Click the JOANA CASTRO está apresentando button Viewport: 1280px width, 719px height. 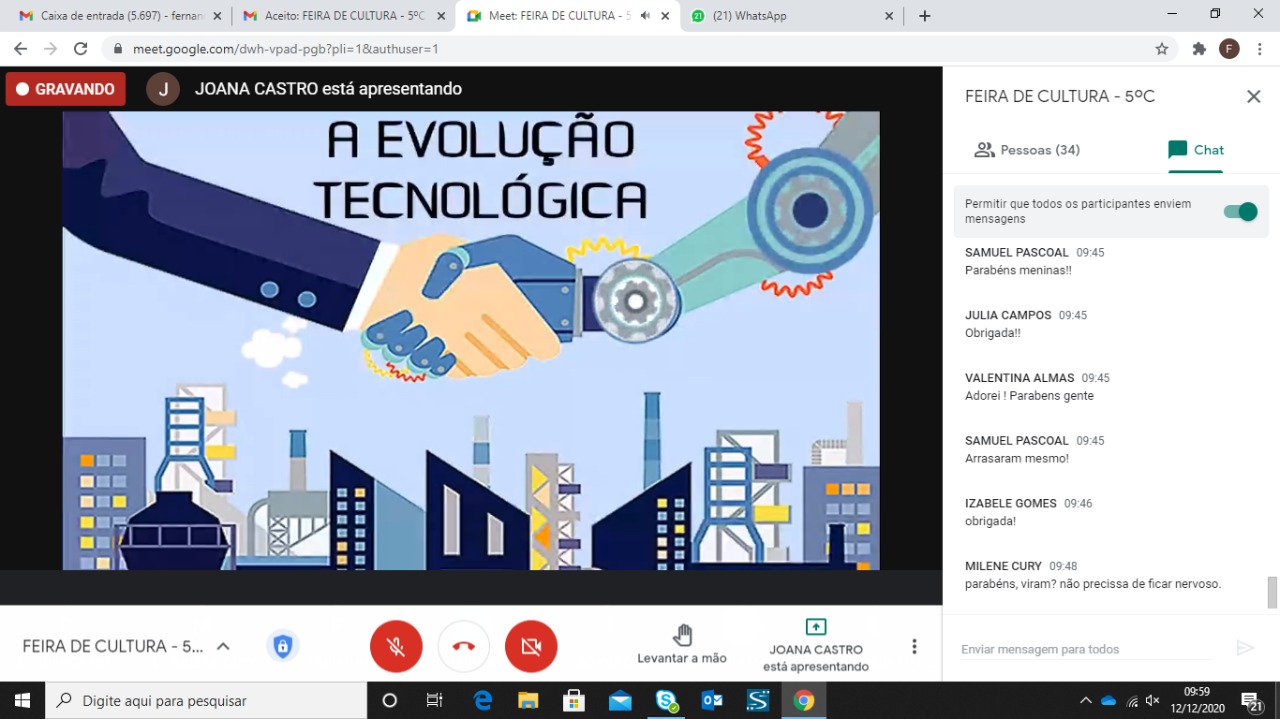pos(815,645)
